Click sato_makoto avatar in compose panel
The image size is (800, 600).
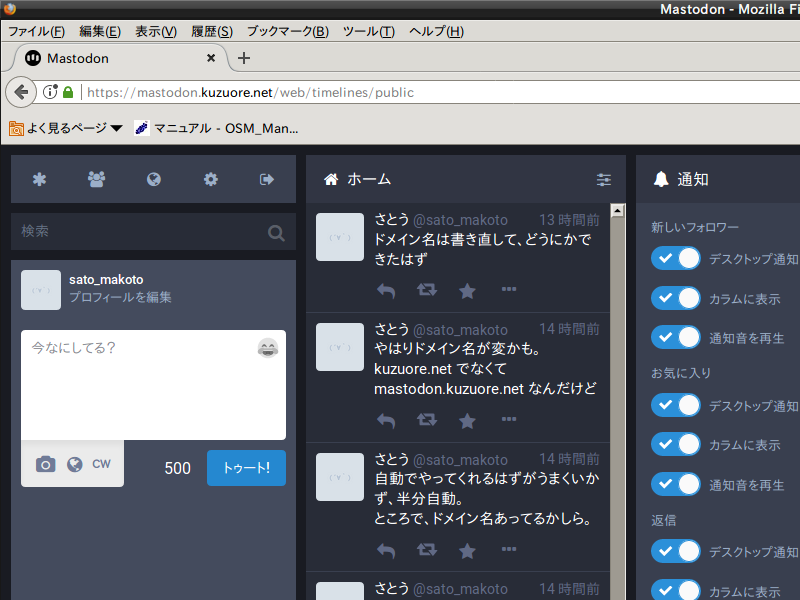click(41, 290)
